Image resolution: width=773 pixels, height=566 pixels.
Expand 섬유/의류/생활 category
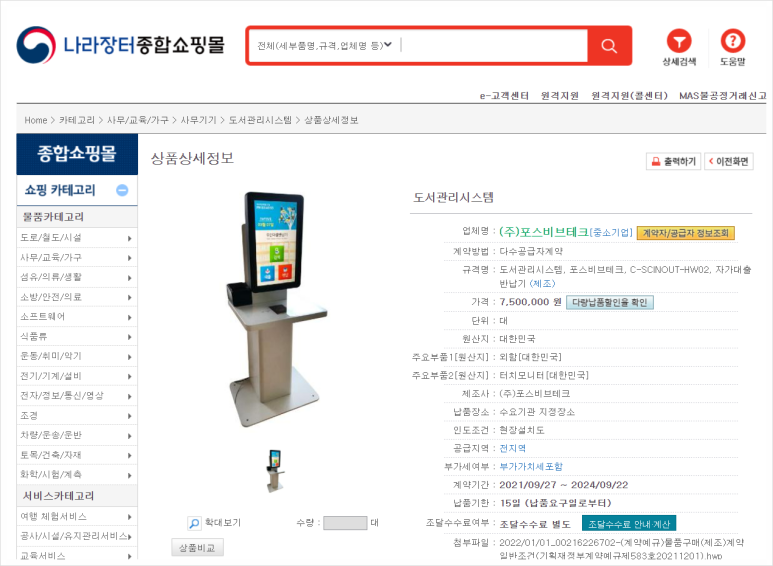coord(77,277)
